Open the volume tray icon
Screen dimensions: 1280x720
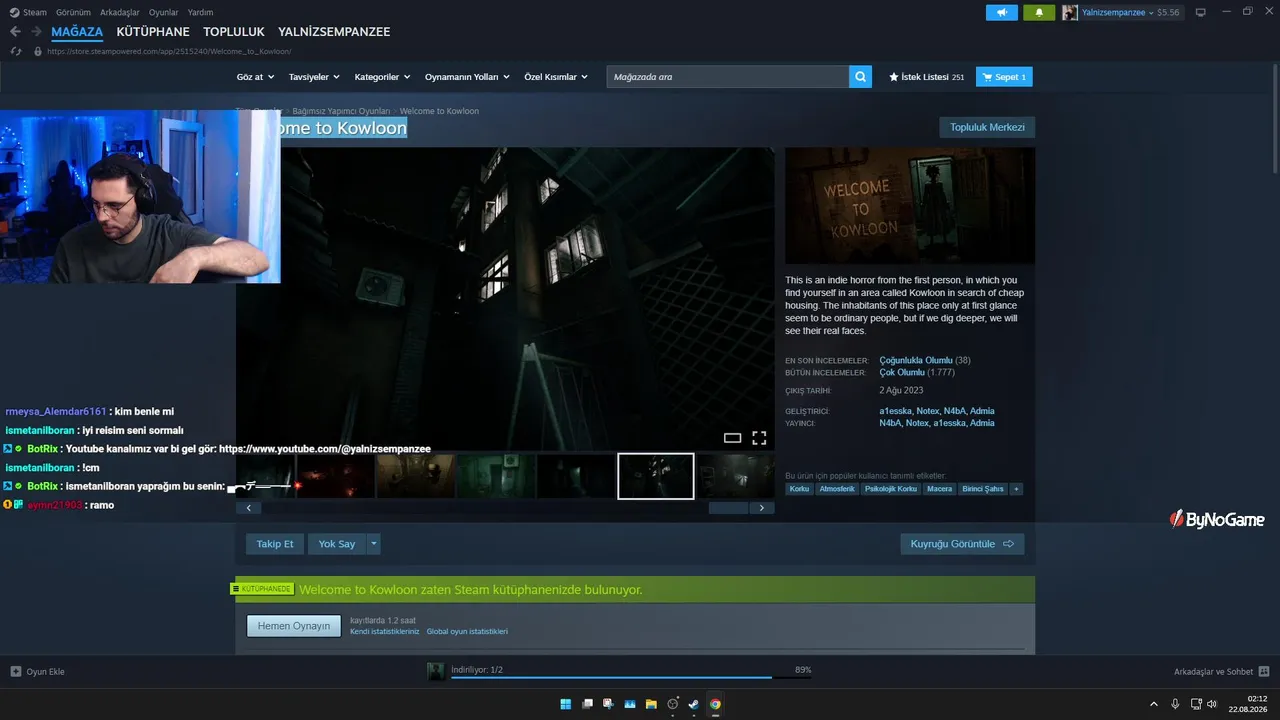1212,704
